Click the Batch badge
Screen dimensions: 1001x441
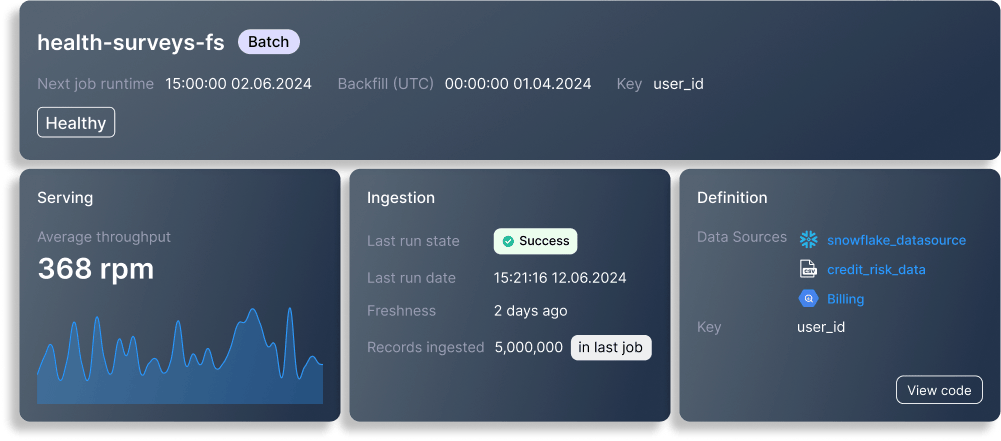pyautogui.click(x=269, y=42)
